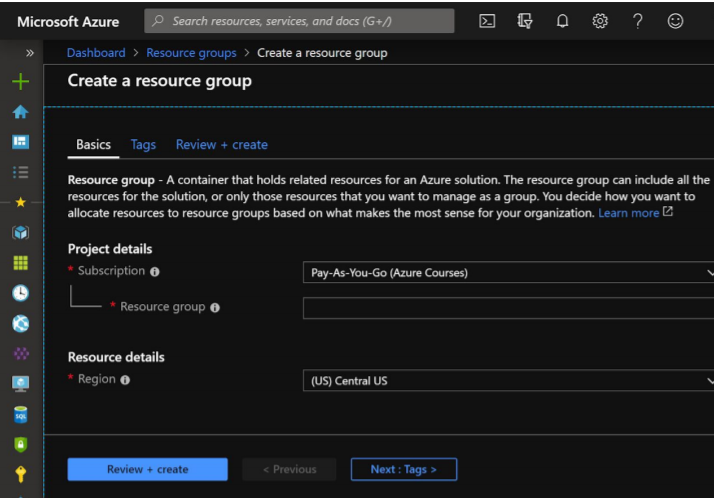Open the help question mark icon

tap(637, 21)
